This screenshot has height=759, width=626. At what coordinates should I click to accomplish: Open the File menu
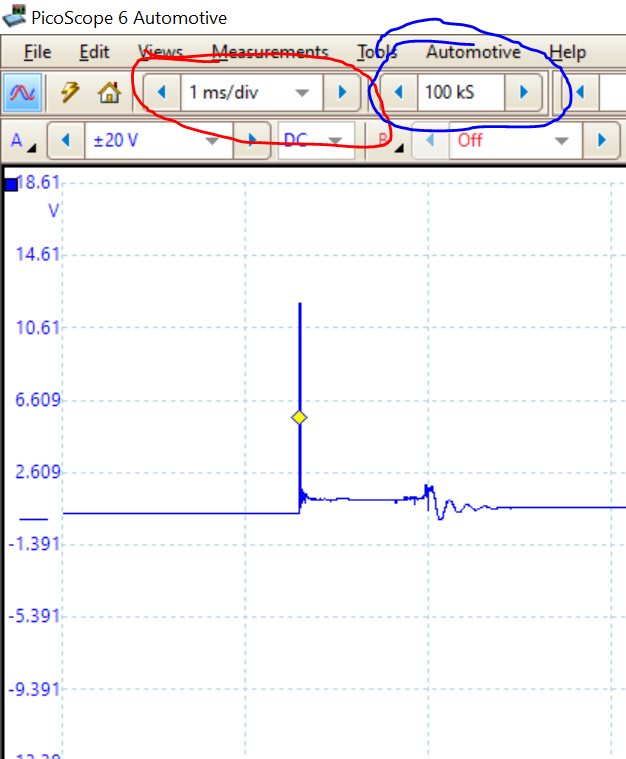point(37,52)
